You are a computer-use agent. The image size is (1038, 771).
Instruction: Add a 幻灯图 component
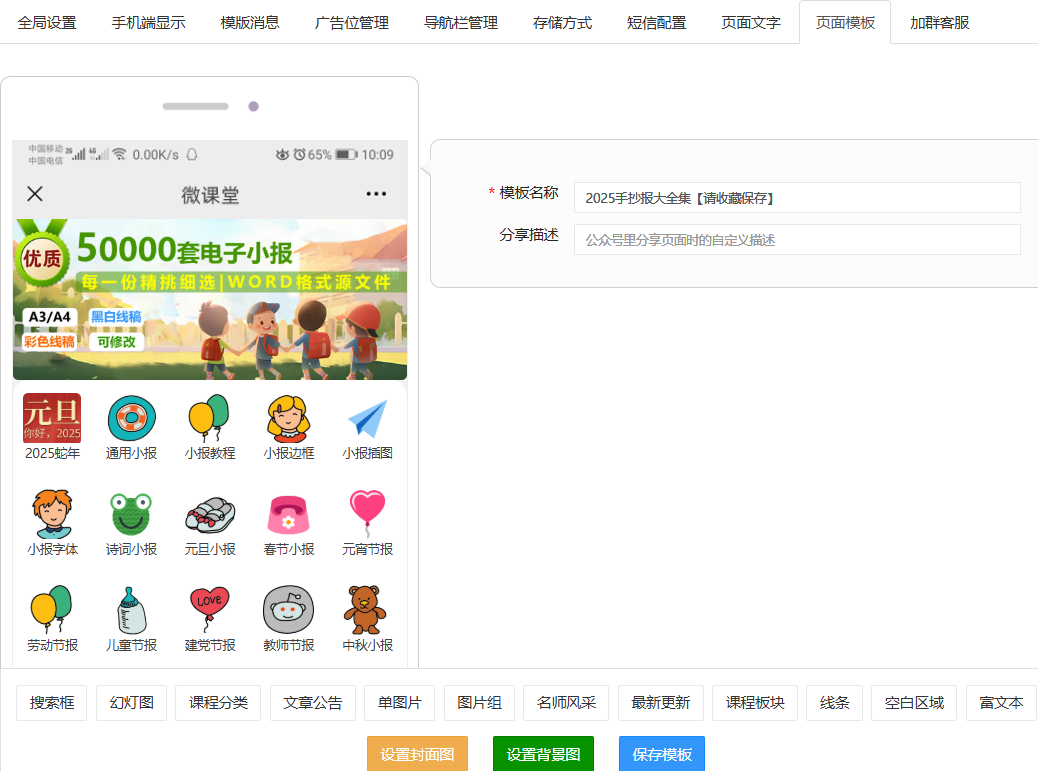[131, 703]
